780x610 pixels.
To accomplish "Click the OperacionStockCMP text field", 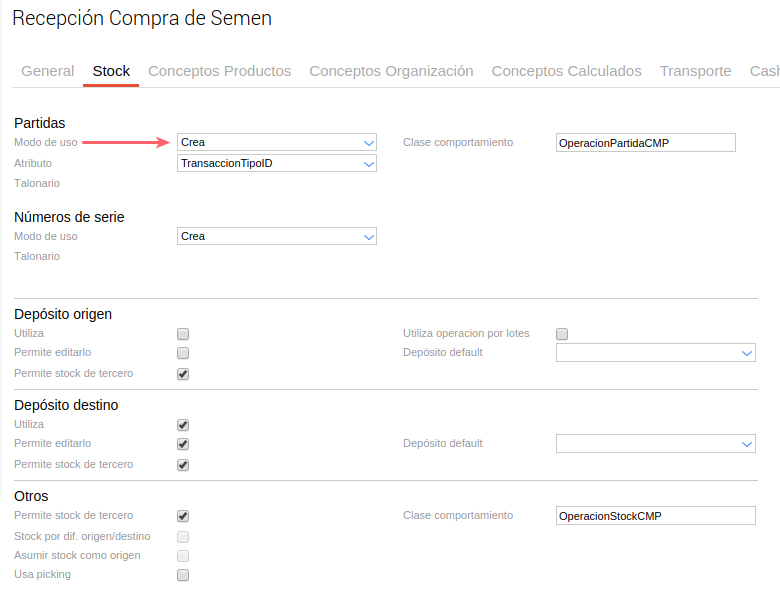I will 655,516.
